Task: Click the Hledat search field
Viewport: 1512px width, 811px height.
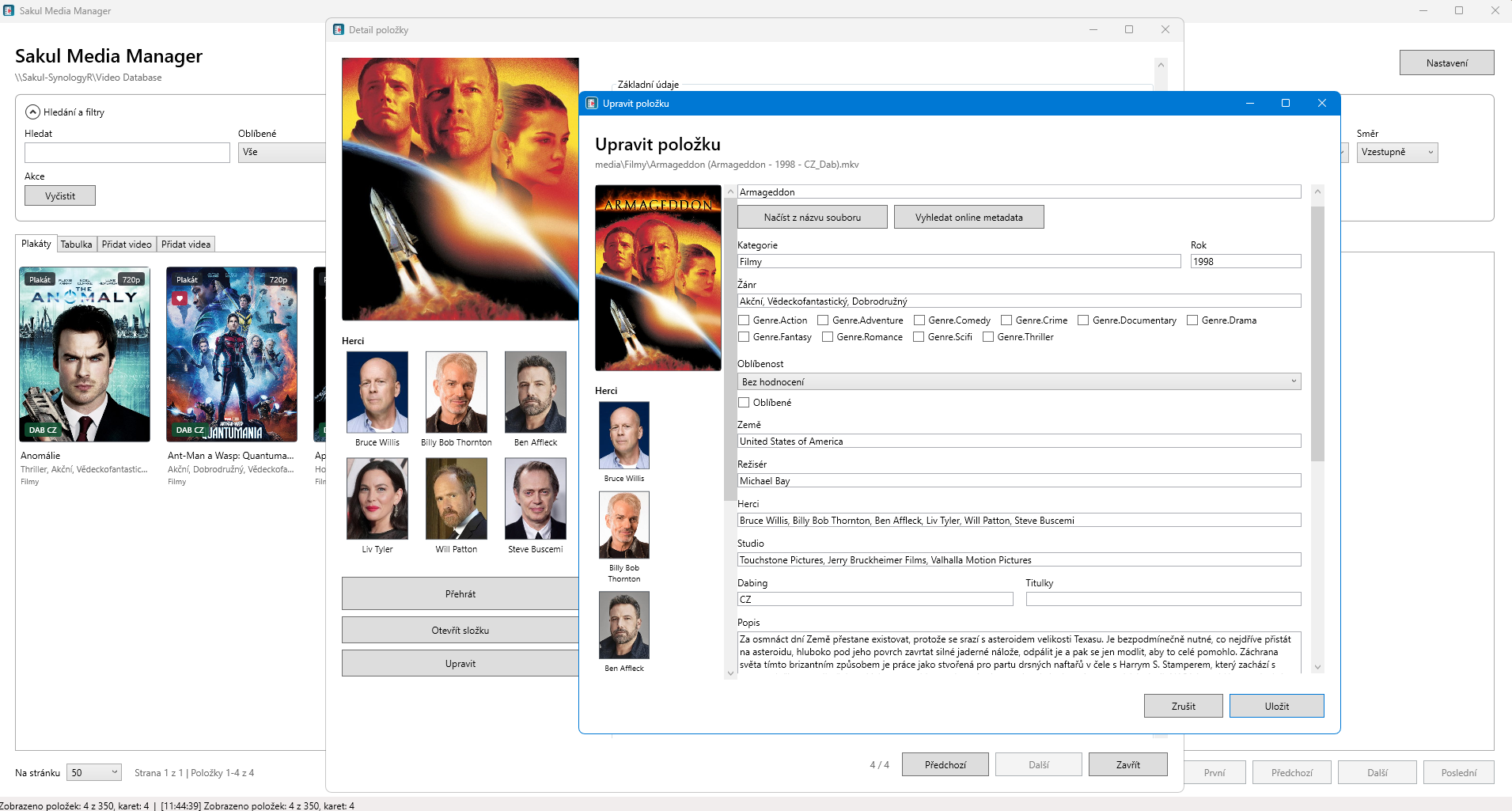Action: [127, 153]
